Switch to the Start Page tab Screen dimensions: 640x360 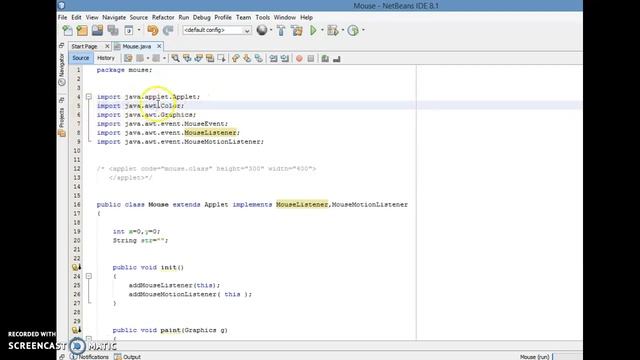point(84,47)
